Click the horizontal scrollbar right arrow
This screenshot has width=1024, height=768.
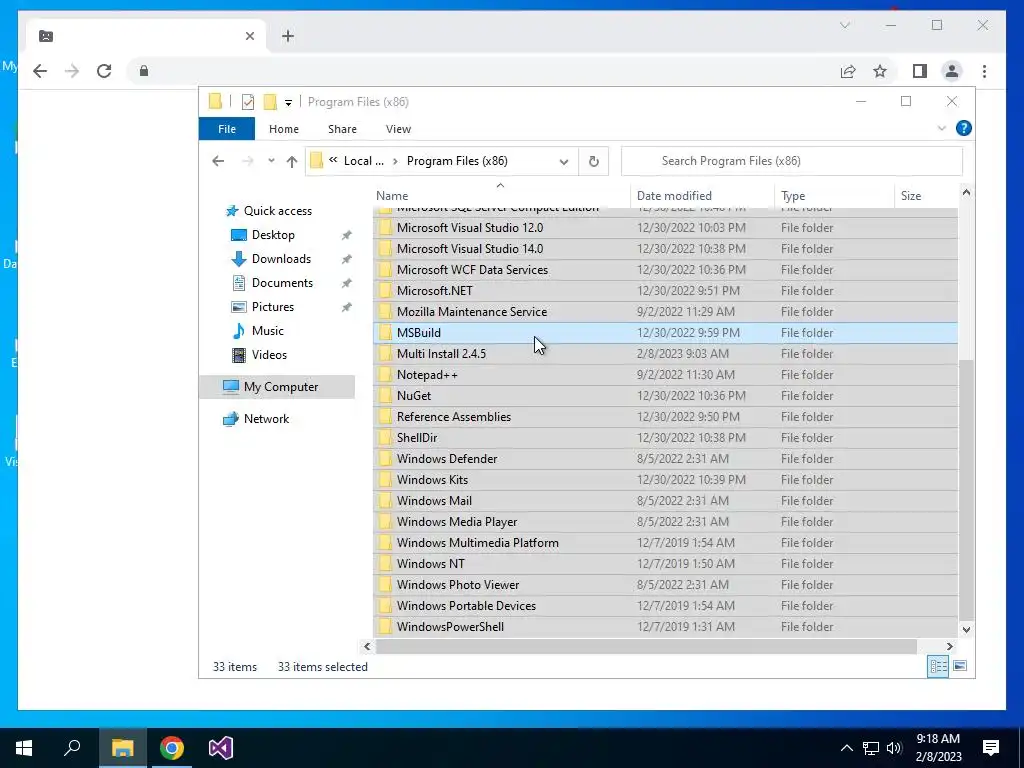point(950,646)
